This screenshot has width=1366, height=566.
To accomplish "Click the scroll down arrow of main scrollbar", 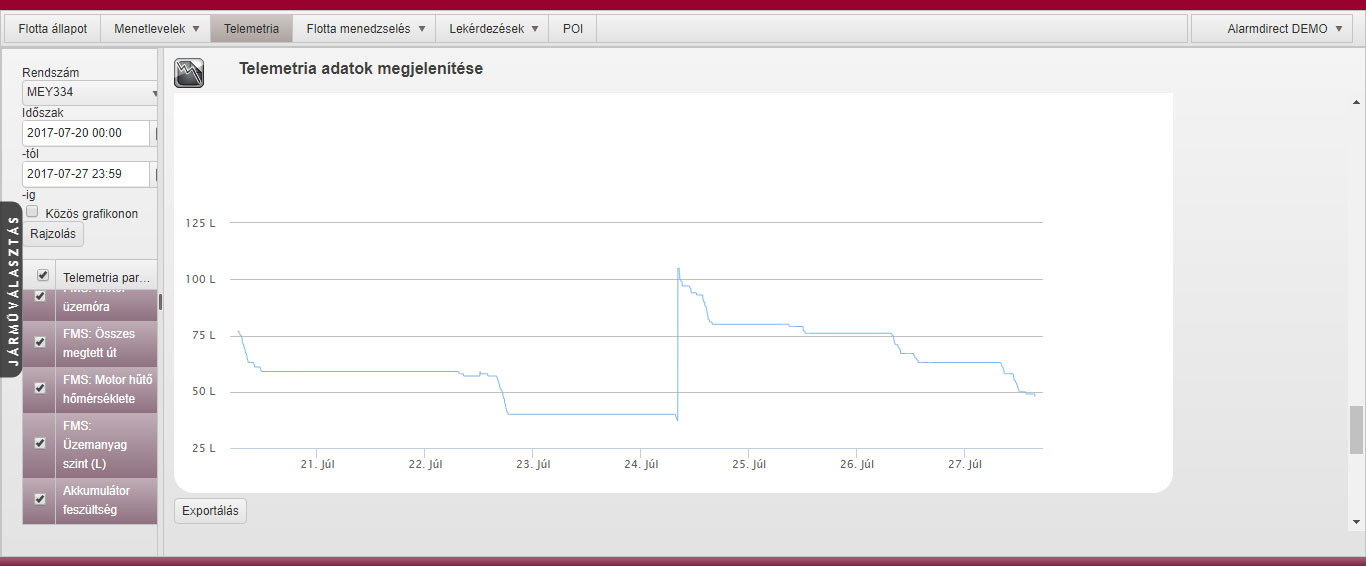I will pos(1356,522).
